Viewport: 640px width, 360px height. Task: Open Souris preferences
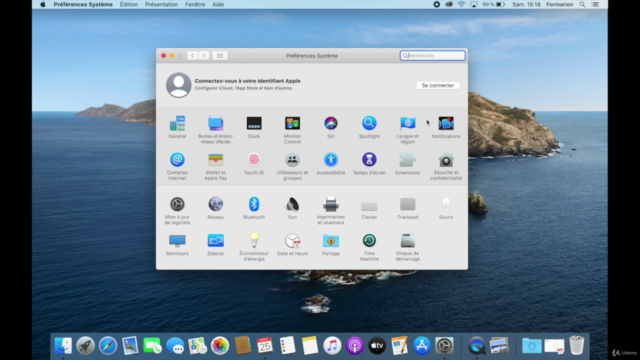point(446,204)
